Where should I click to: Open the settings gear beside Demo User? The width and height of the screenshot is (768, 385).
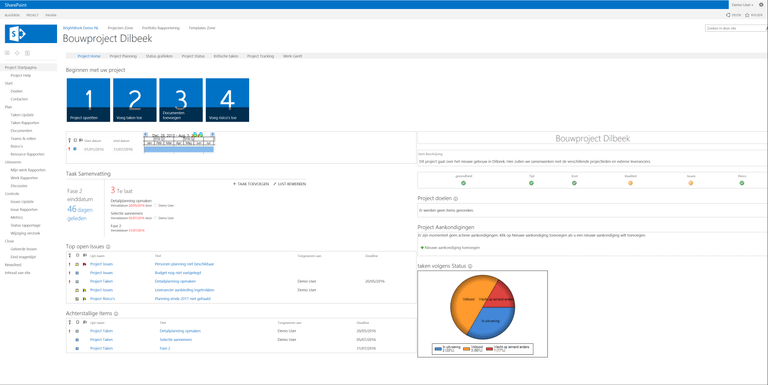[761, 4]
